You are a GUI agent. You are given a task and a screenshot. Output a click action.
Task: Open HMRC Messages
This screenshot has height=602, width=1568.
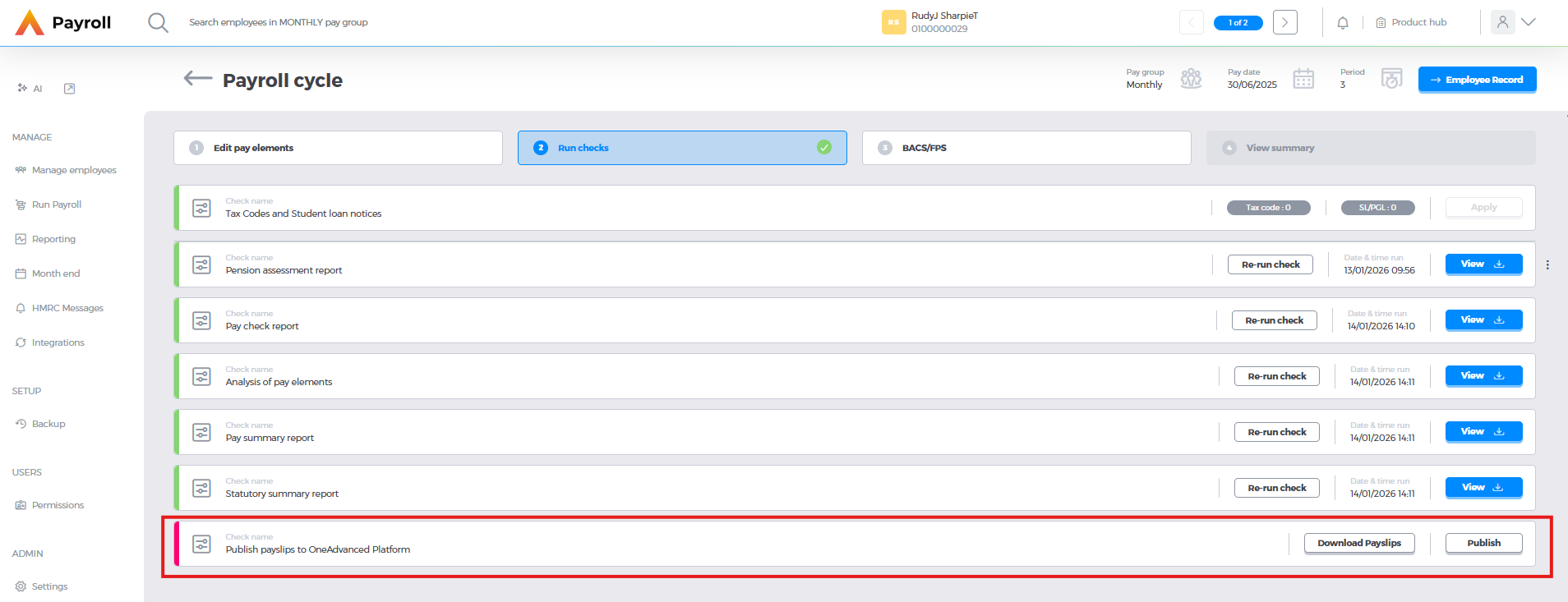tap(59, 308)
